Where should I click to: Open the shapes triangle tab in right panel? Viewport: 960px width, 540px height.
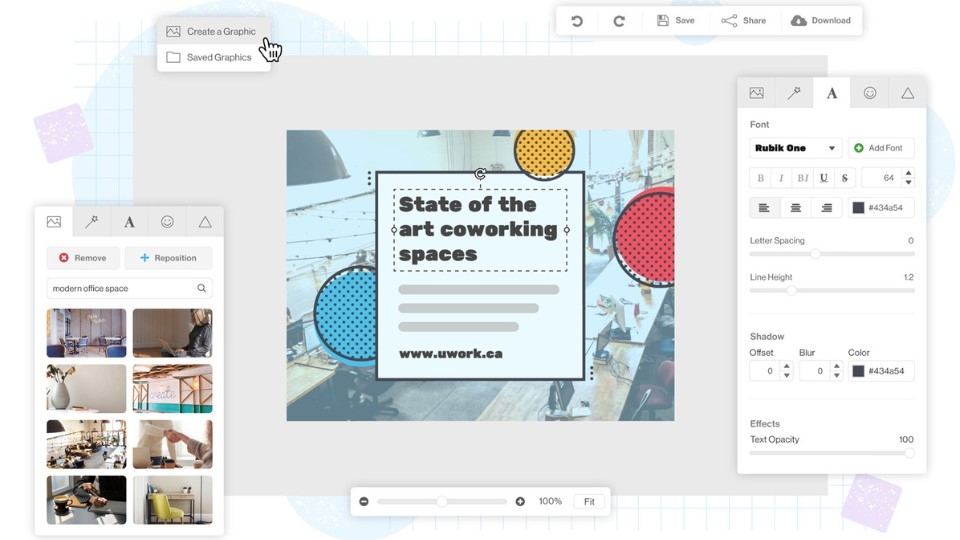point(907,93)
